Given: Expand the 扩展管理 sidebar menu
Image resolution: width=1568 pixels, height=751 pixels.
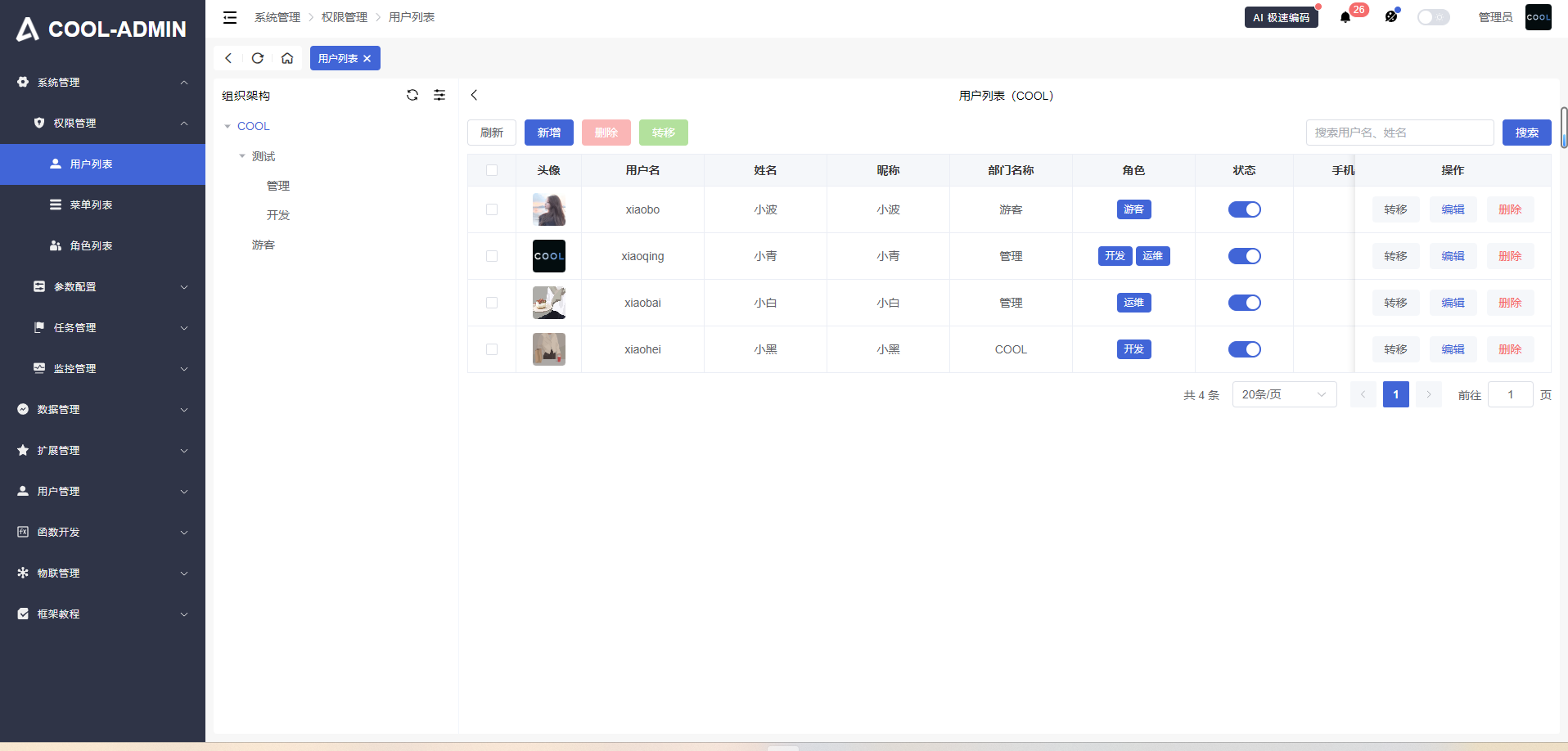Looking at the screenshot, I should 102,451.
